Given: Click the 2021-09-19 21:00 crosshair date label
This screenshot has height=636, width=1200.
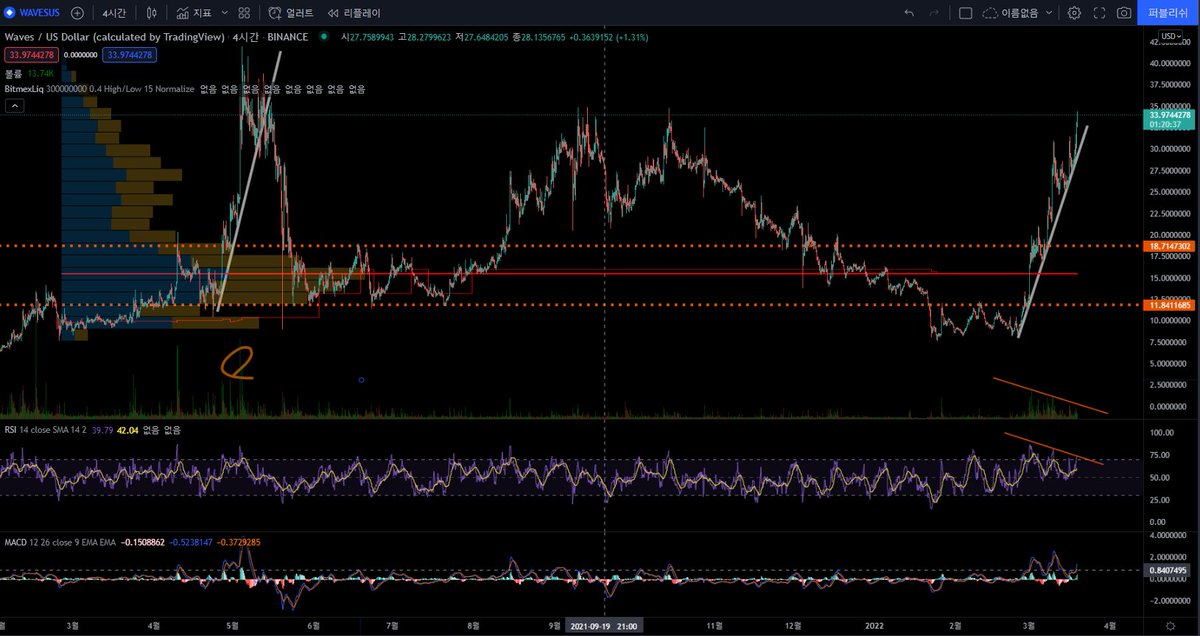Looking at the screenshot, I should (x=604, y=627).
